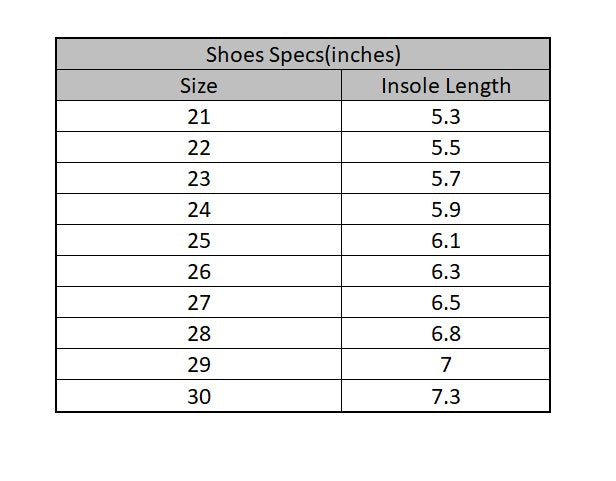Click the size 24 cell
Screen dimensions: 616x481
(198, 210)
